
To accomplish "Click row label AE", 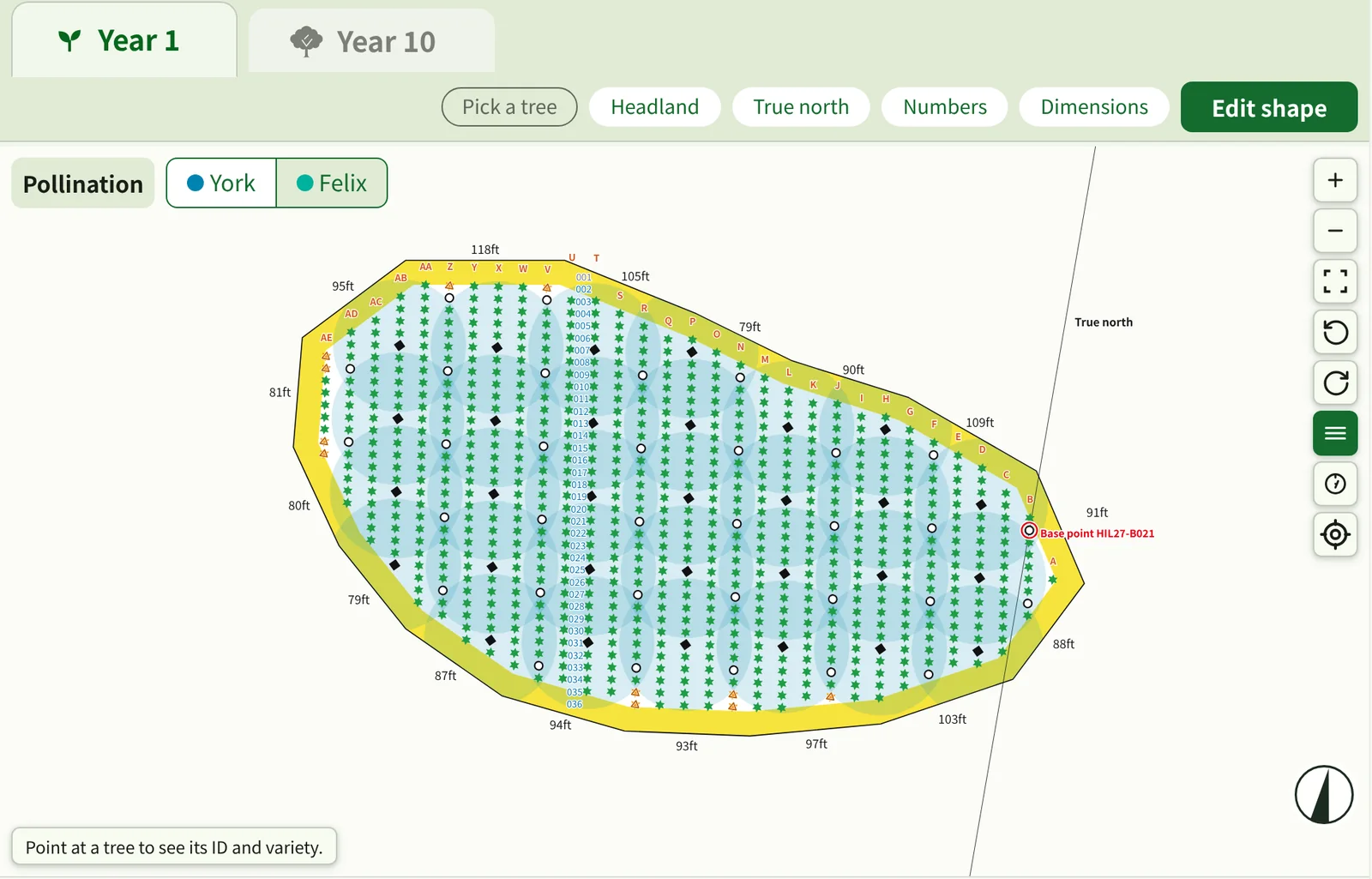I will 326,338.
